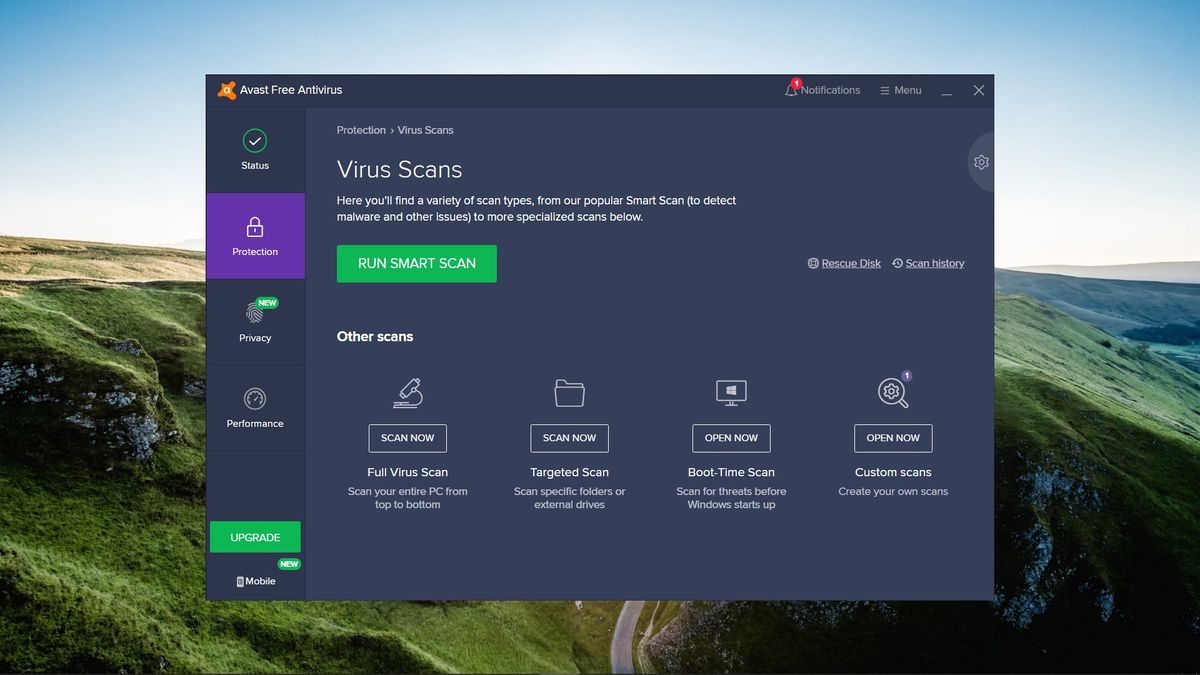Click 'Scan for threats before Windows starts up' text

point(731,498)
